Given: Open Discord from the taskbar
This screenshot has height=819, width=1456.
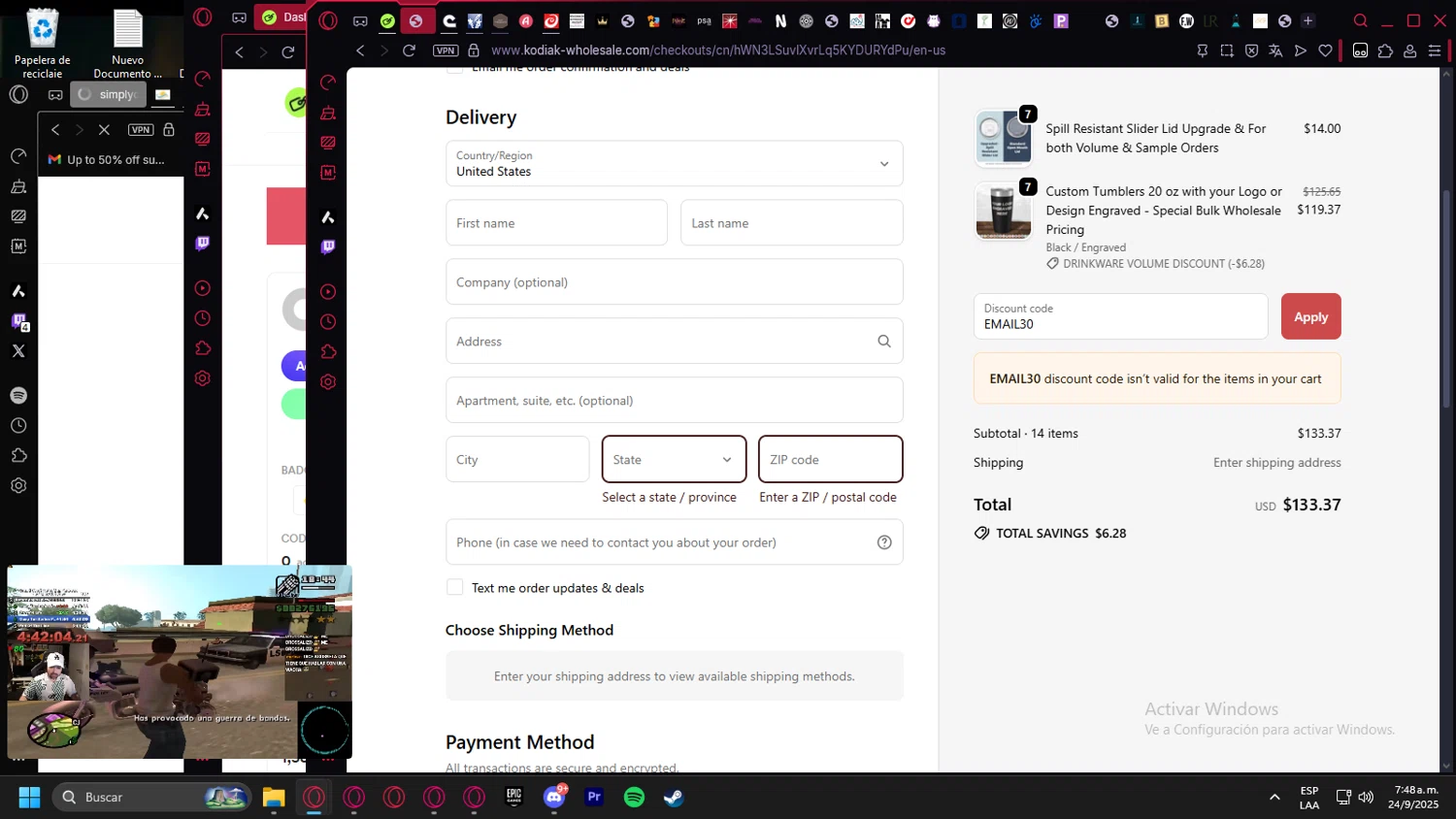Looking at the screenshot, I should pos(554,798).
